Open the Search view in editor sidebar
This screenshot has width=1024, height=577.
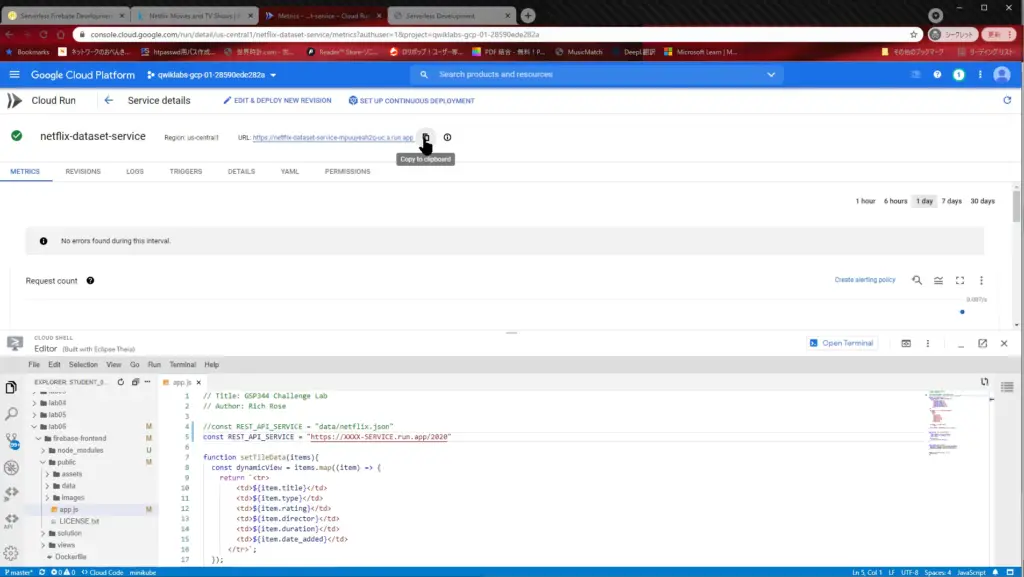click(x=11, y=414)
